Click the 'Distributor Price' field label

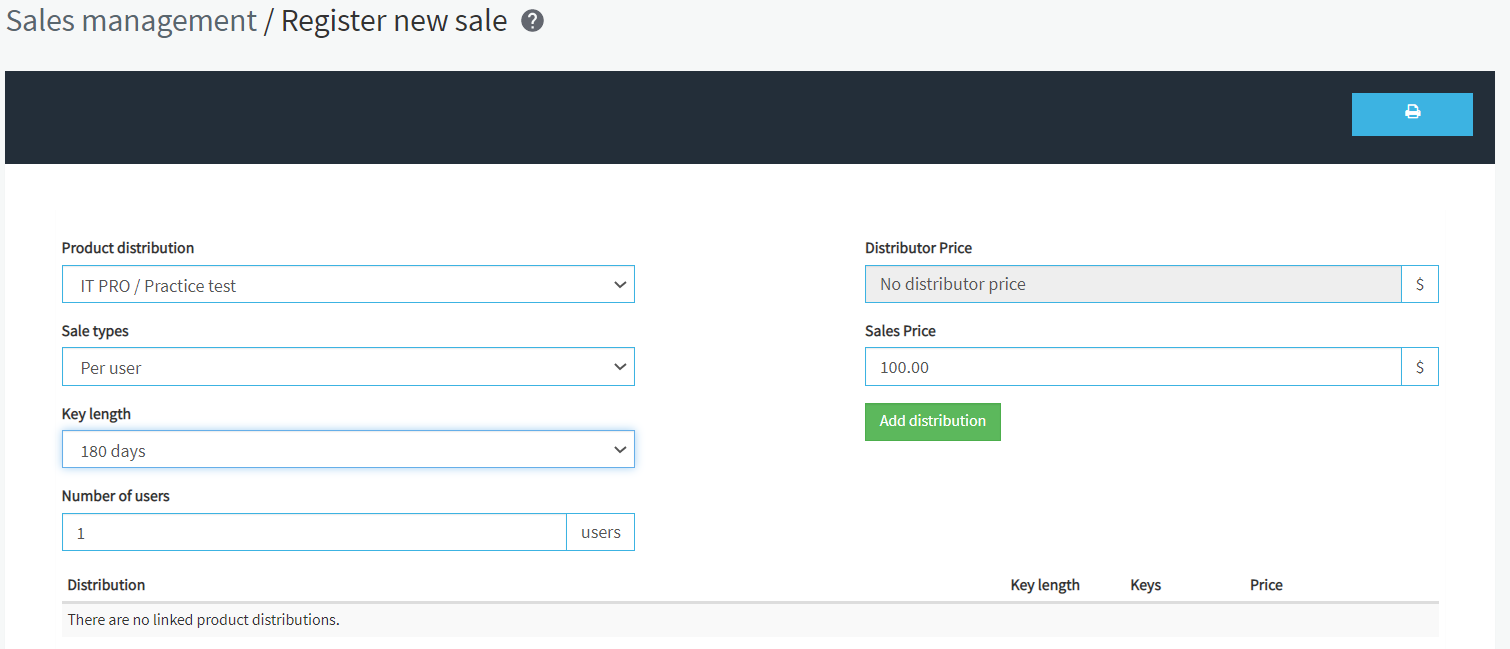tap(918, 248)
